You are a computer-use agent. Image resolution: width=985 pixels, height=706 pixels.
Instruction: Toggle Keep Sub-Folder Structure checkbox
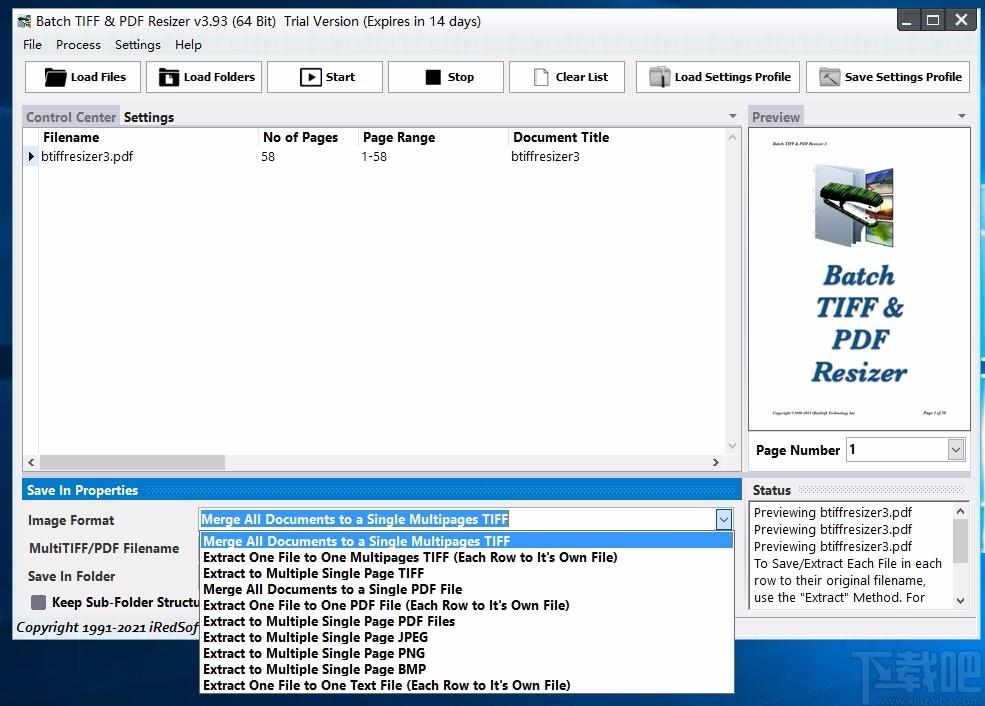click(x=38, y=602)
